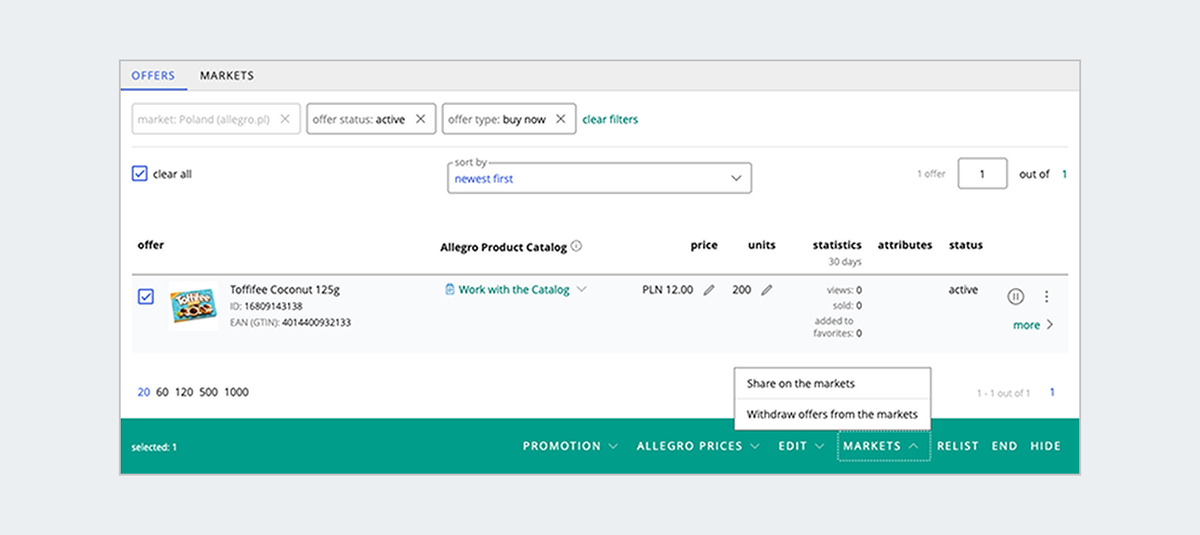
Task: Click the active status text in the row
Action: 963,290
